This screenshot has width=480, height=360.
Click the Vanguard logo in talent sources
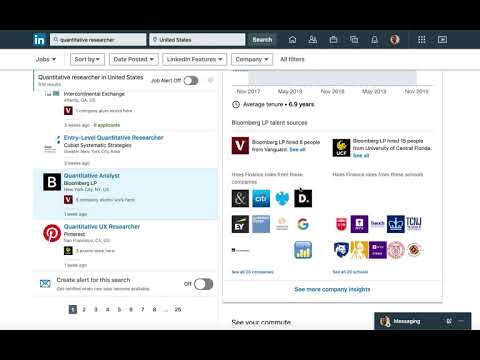240,146
